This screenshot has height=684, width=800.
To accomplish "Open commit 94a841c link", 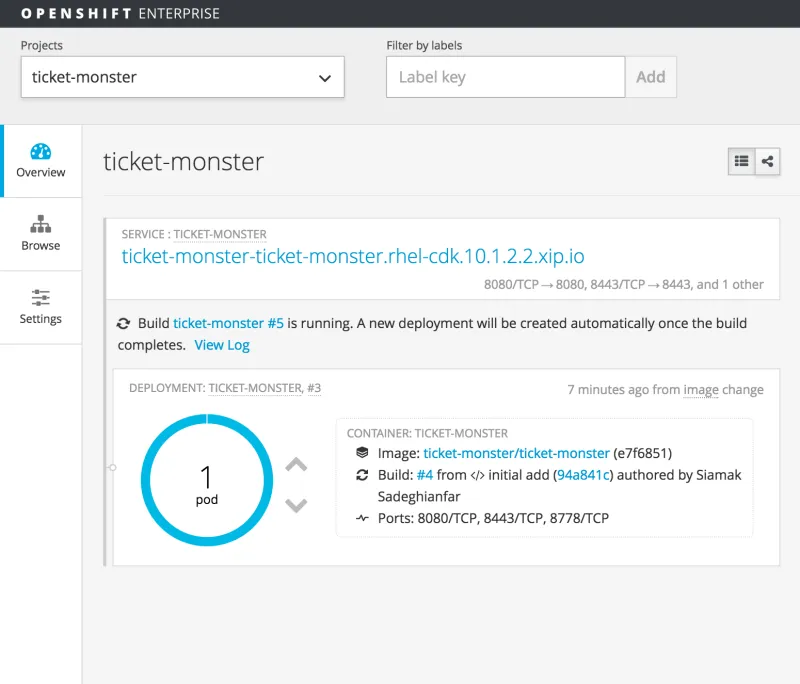I will (x=585, y=475).
